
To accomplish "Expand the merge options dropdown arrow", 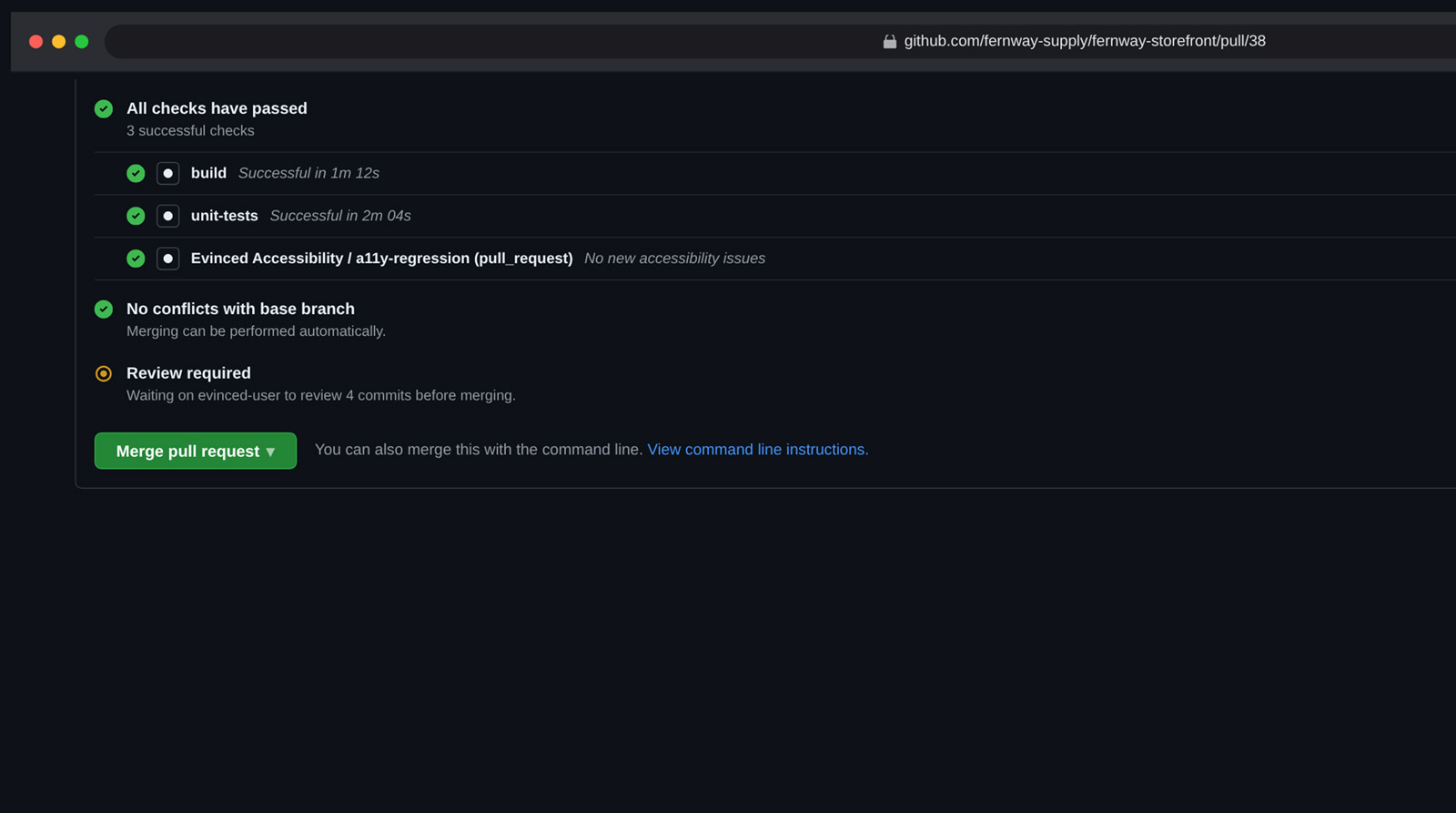I will point(270,452).
